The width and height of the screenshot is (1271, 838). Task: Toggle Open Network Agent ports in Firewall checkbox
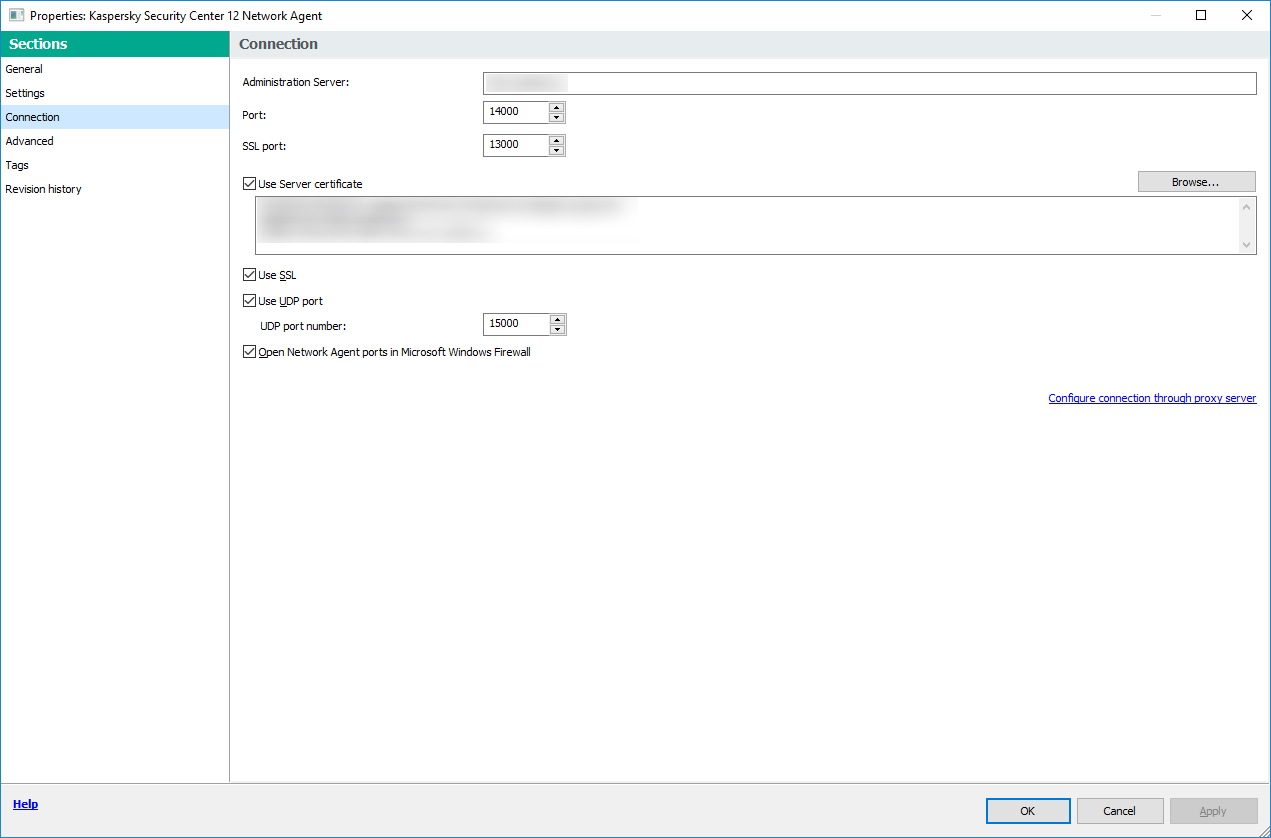(x=249, y=352)
